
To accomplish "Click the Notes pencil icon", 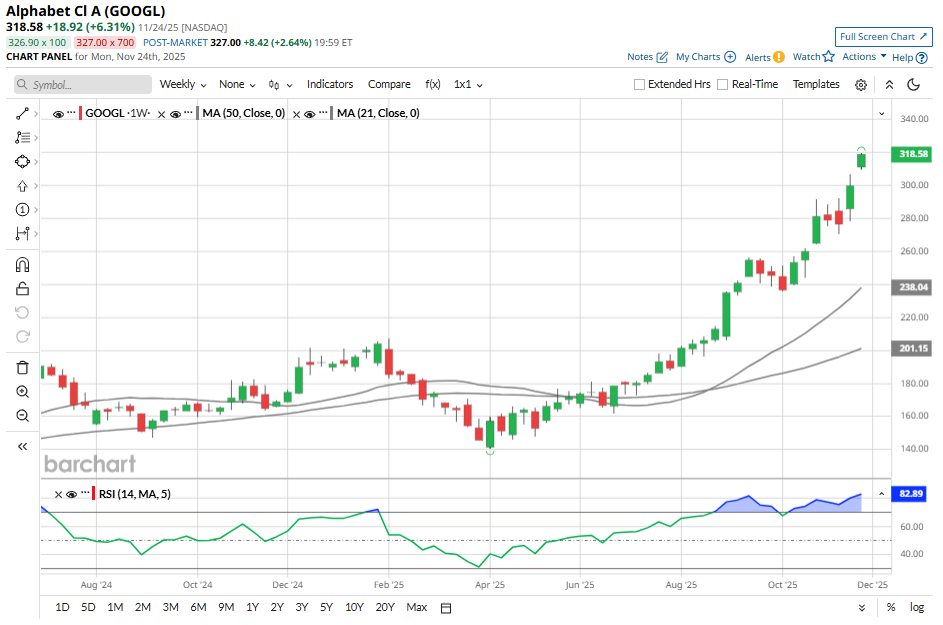I will pyautogui.click(x=662, y=57).
